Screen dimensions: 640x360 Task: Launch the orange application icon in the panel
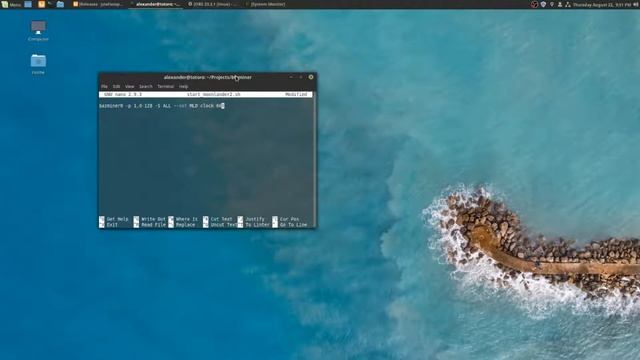[x=41, y=4]
